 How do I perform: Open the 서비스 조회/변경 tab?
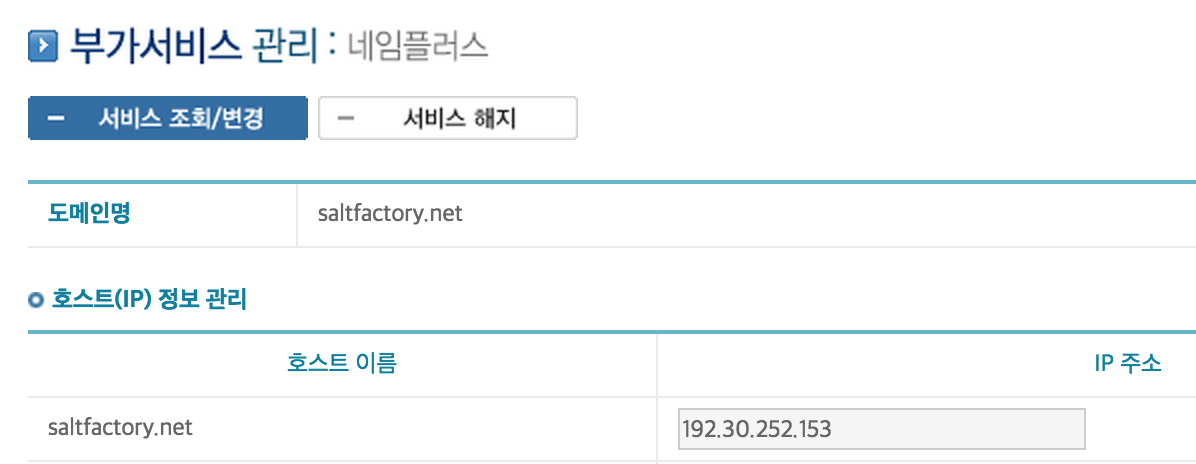click(168, 118)
